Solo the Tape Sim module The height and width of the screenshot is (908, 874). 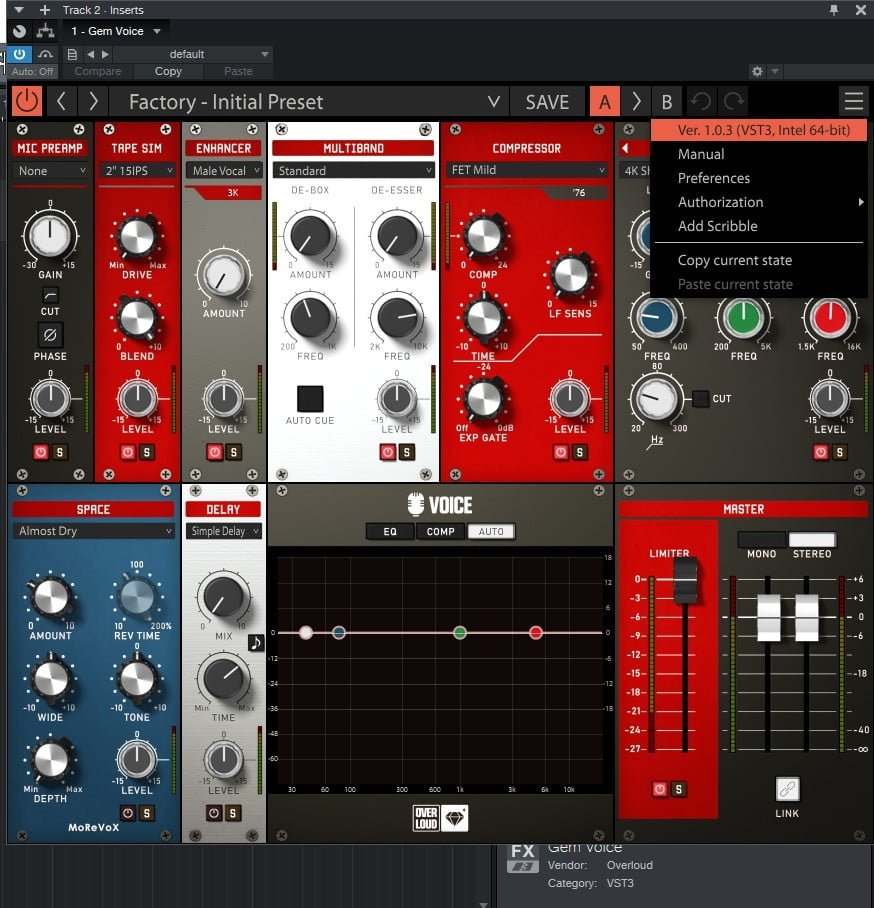tap(147, 452)
